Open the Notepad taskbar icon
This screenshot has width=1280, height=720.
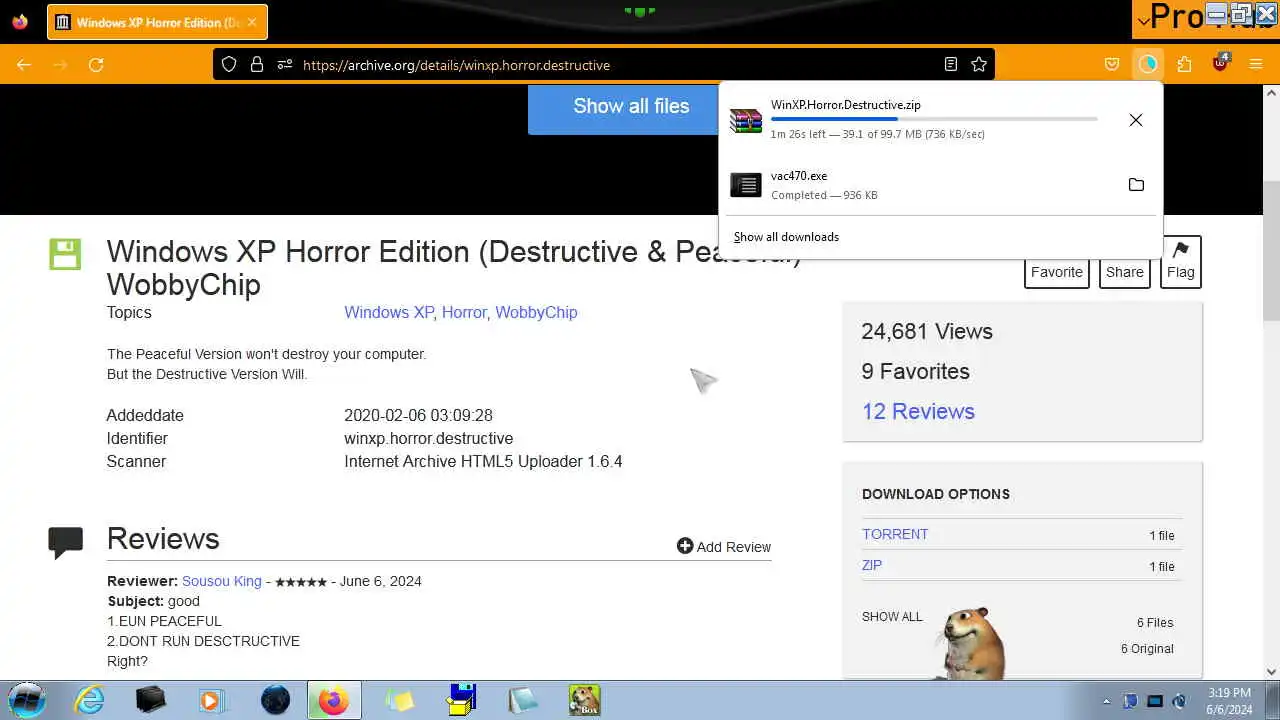pos(523,700)
